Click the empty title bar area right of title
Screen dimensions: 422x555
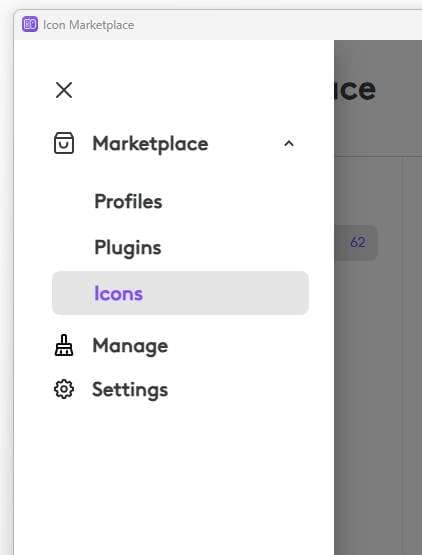(x=276, y=25)
